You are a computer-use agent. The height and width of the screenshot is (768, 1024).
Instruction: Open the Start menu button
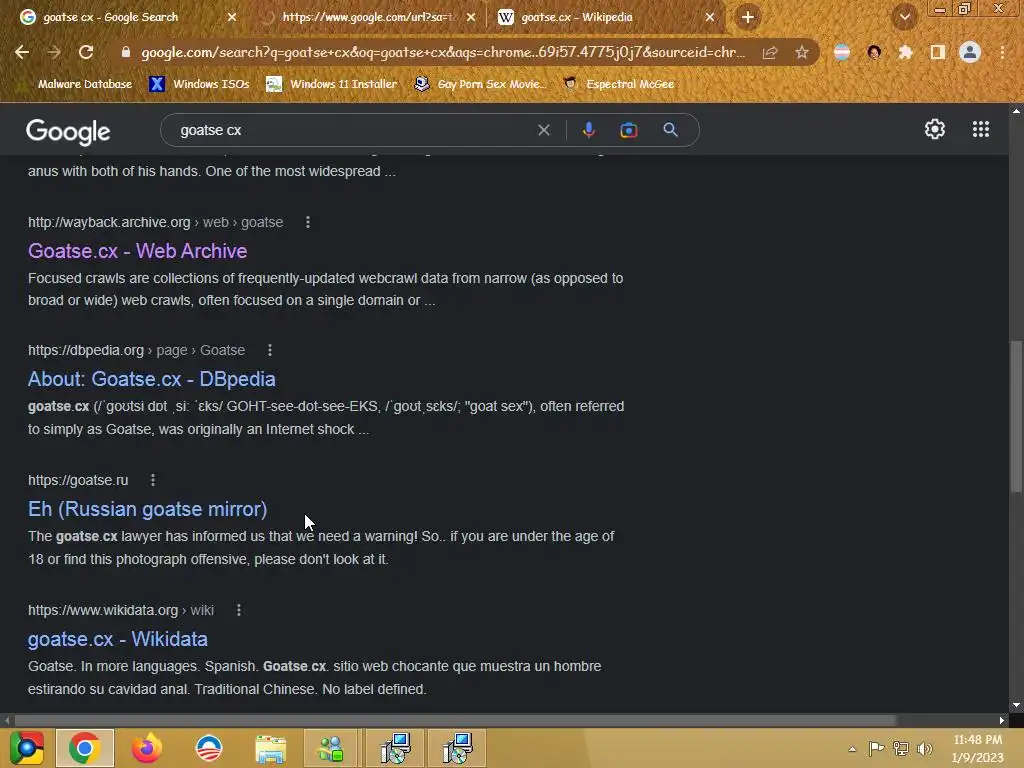tap(26, 748)
